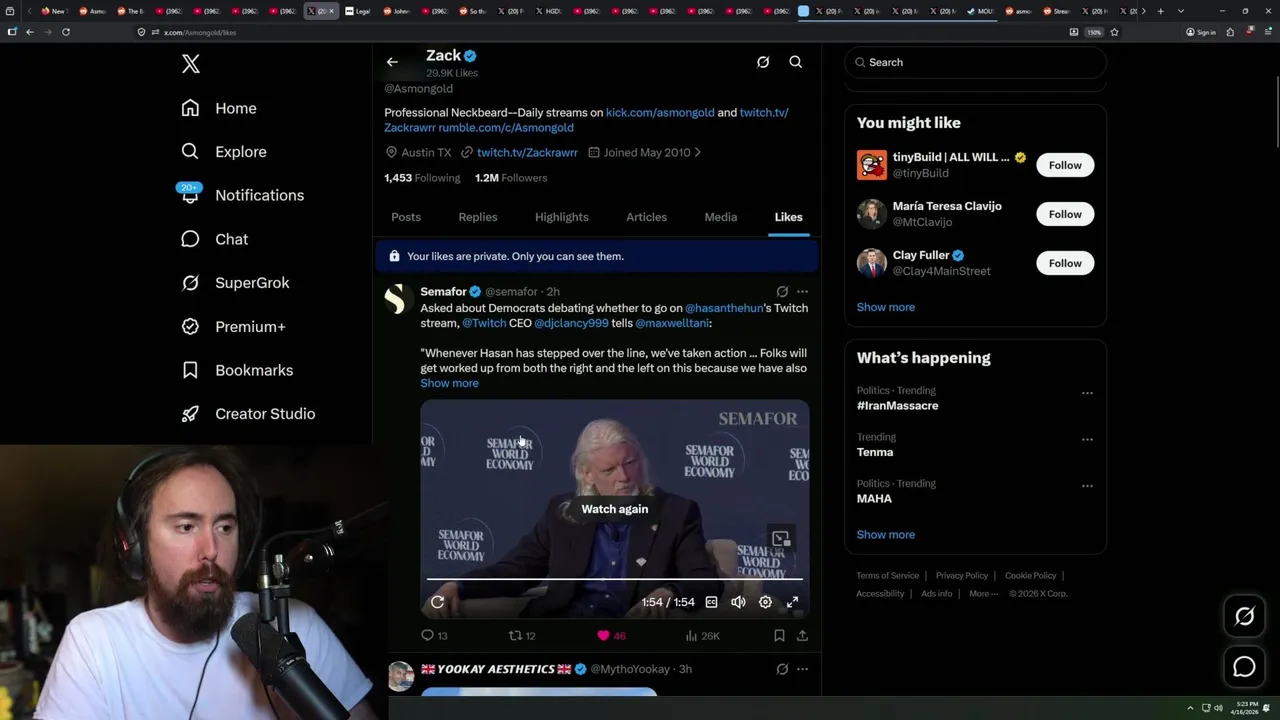Reload page in browser toolbar
Image resolution: width=1280 pixels, height=720 pixels.
pos(66,32)
